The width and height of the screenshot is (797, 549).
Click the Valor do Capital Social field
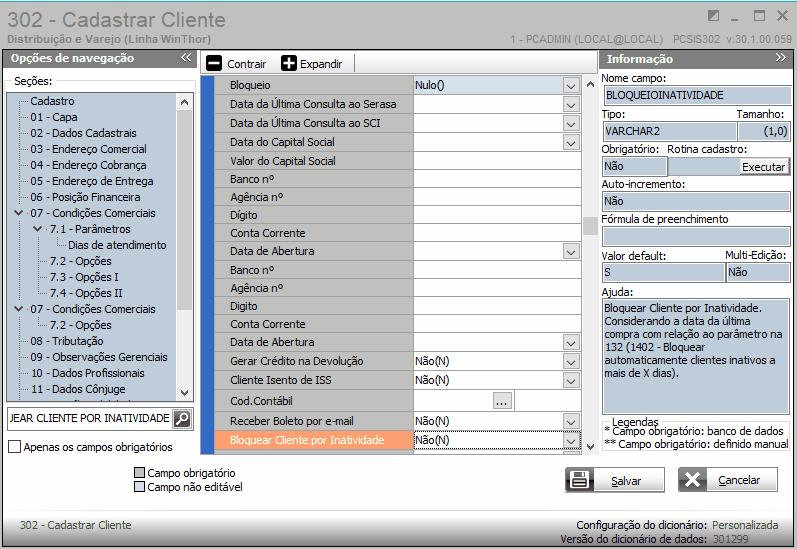[x=497, y=161]
